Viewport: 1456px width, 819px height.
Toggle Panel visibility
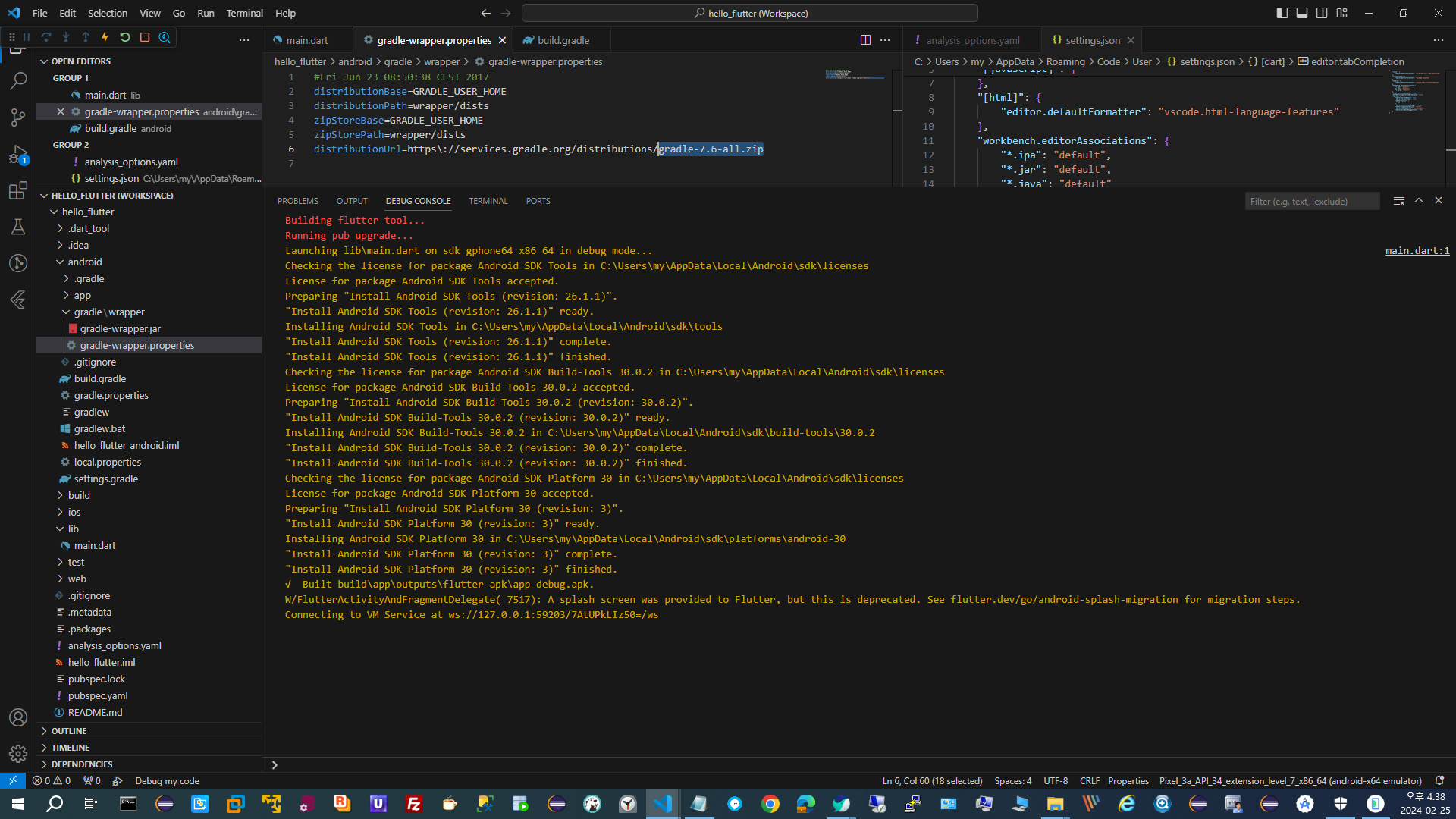tap(1302, 13)
